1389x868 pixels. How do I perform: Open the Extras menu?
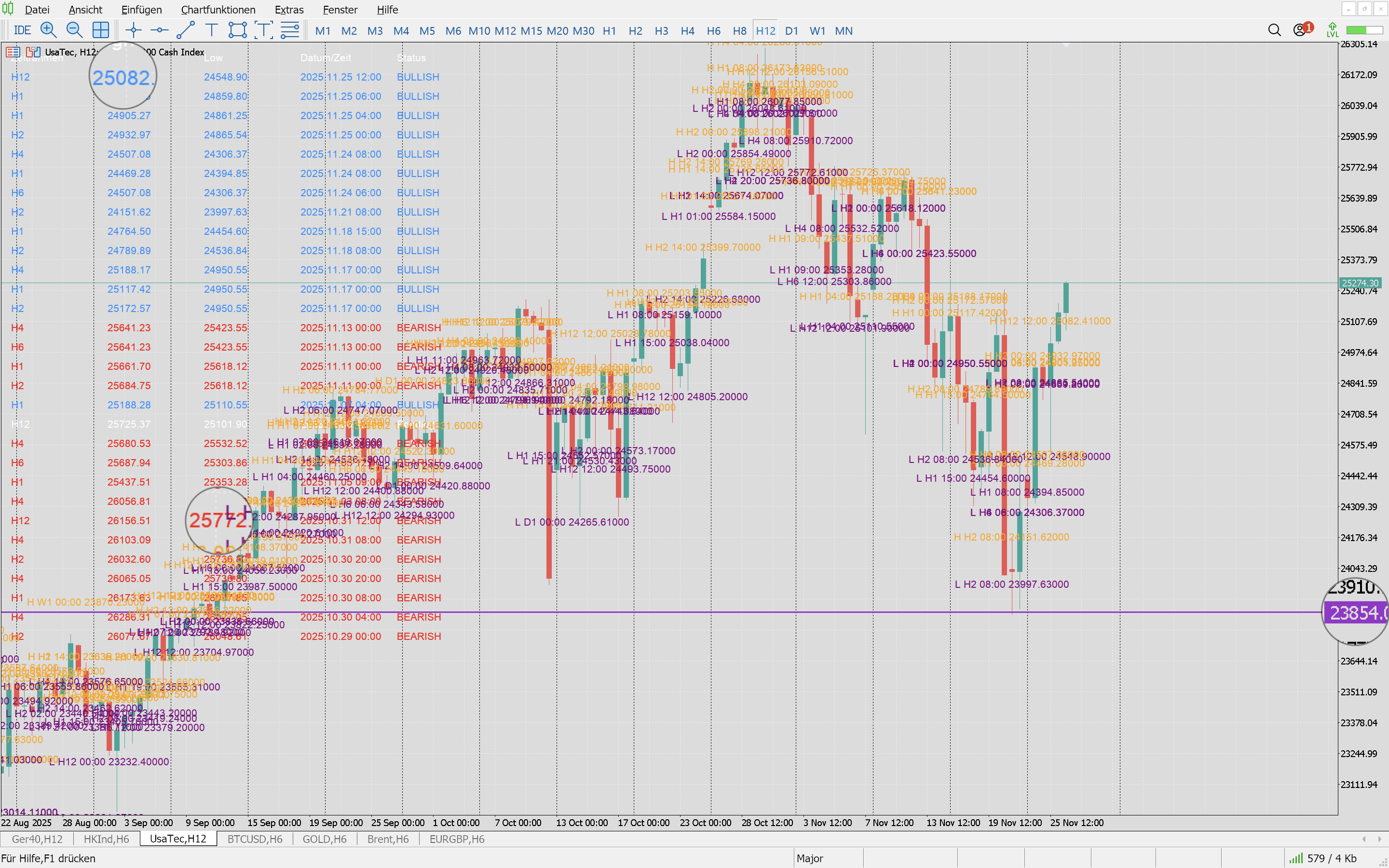289,10
